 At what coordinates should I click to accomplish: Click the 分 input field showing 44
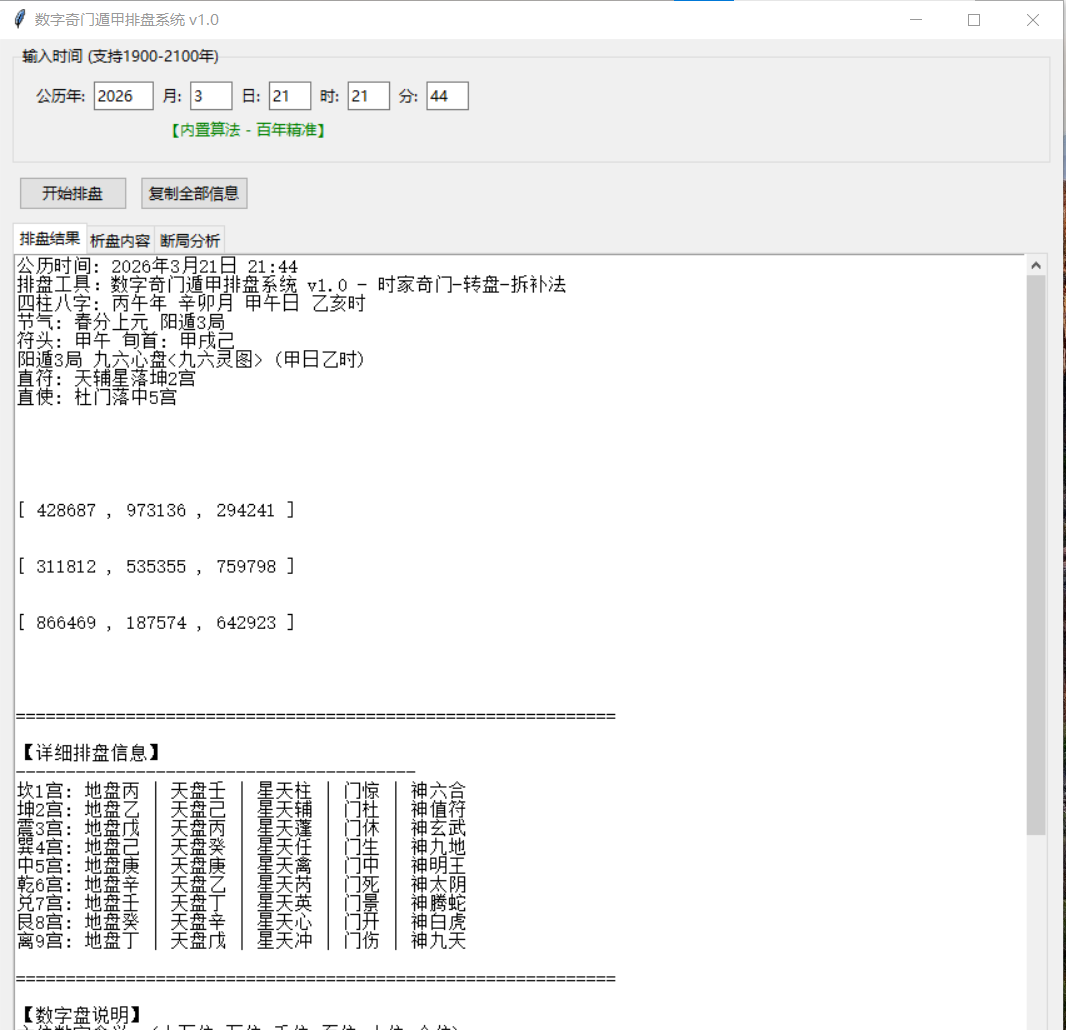pyautogui.click(x=447, y=96)
